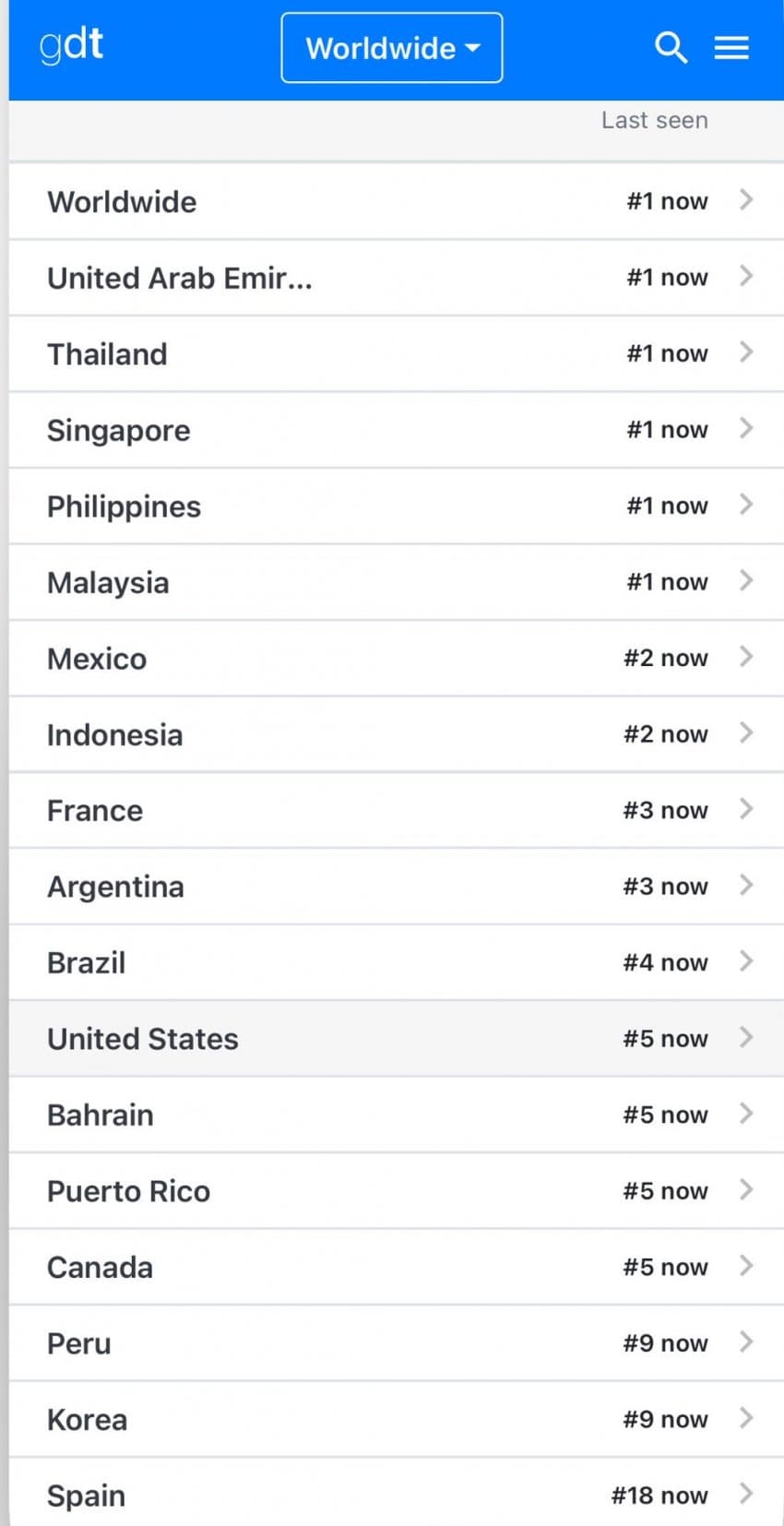Click the chevron arrow on Worldwide row
The height and width of the screenshot is (1526, 784).
[746, 200]
